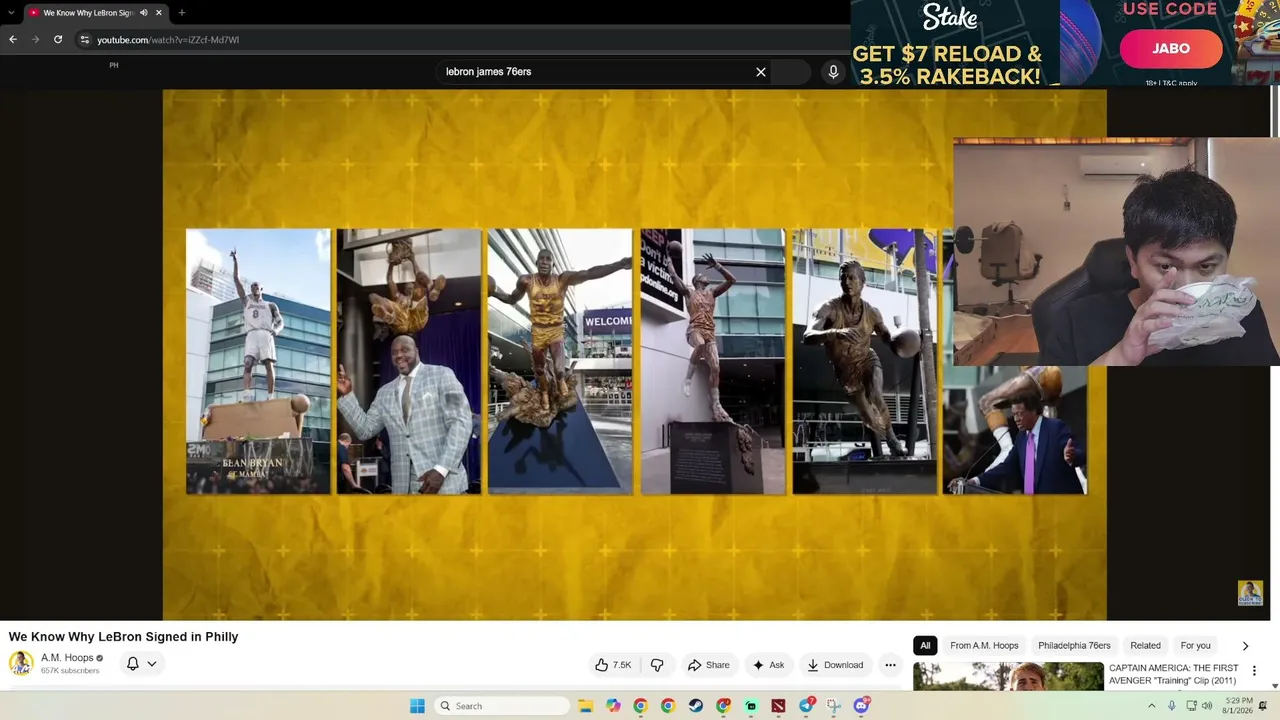Open Dota 2 from the taskbar

pyautogui.click(x=778, y=706)
